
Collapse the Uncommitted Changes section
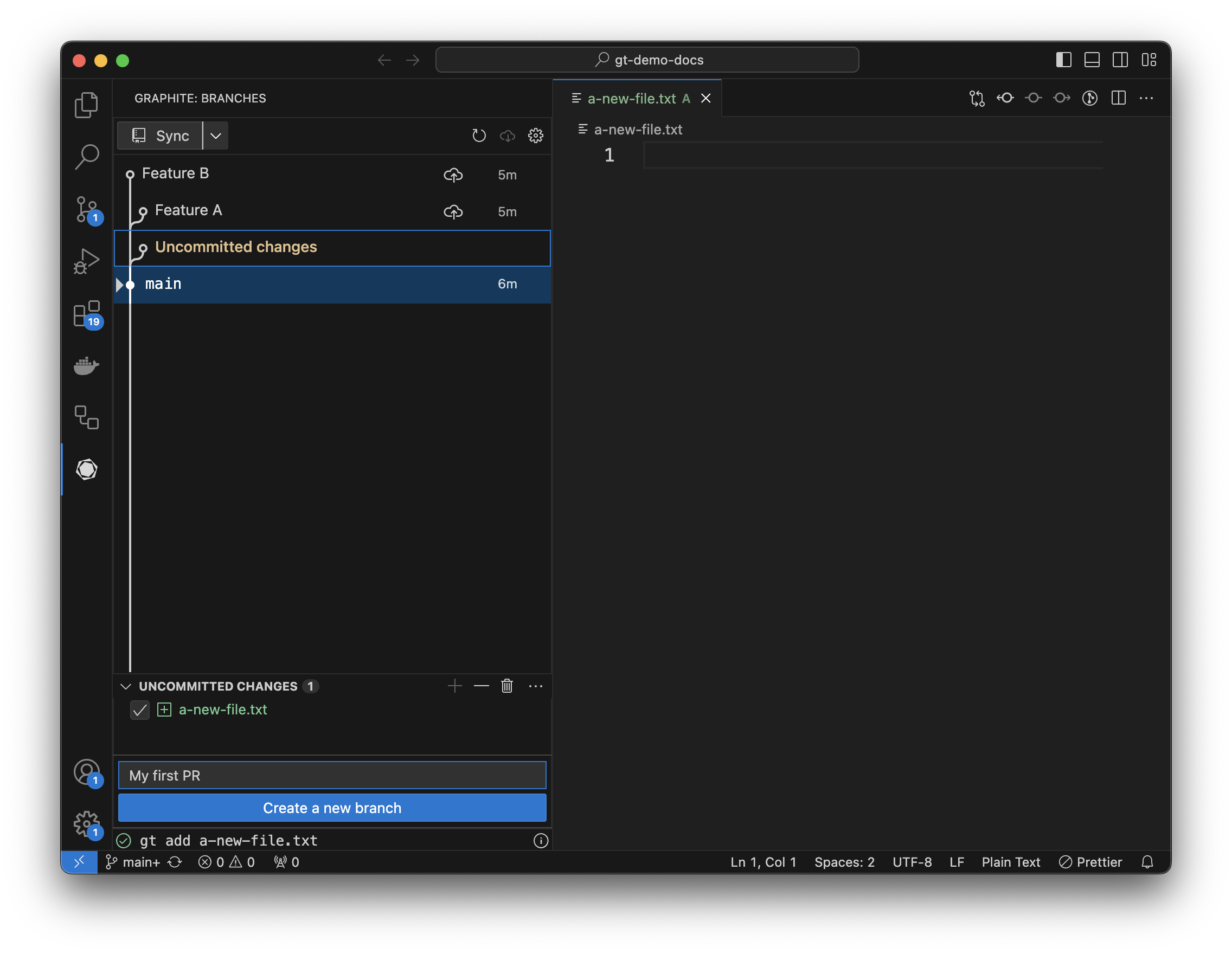pos(126,686)
